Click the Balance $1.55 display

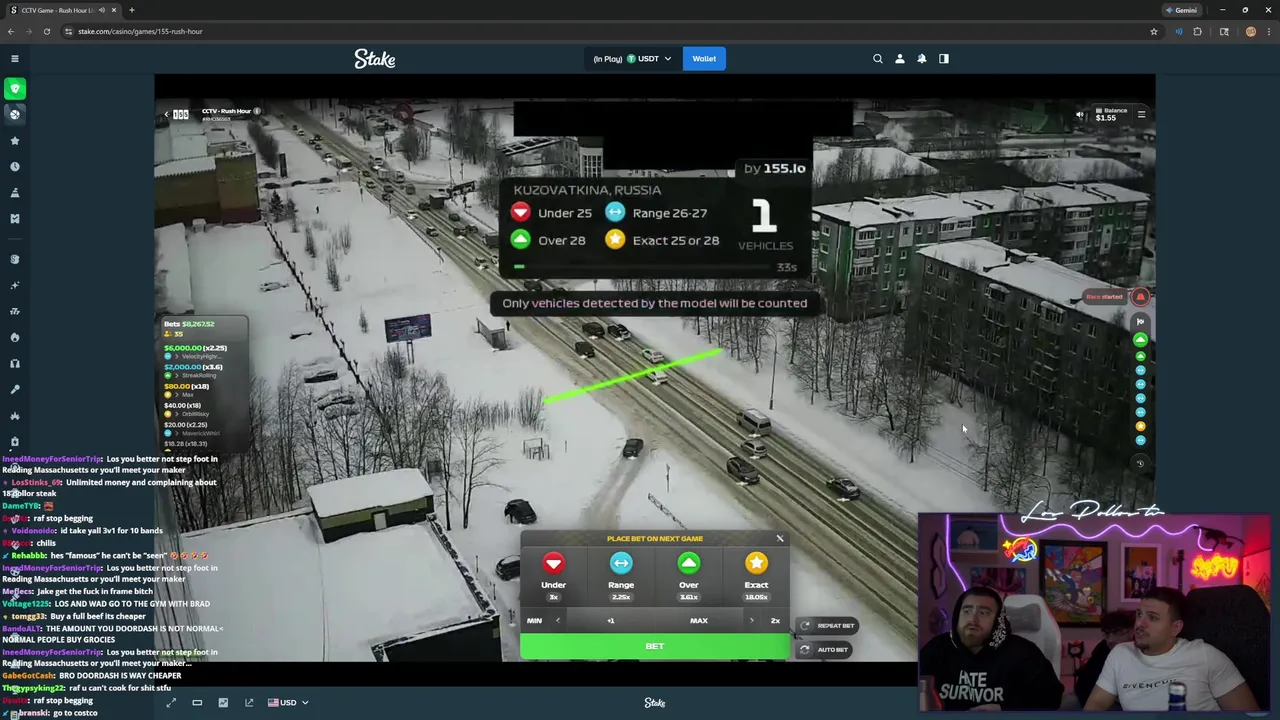[1111, 115]
